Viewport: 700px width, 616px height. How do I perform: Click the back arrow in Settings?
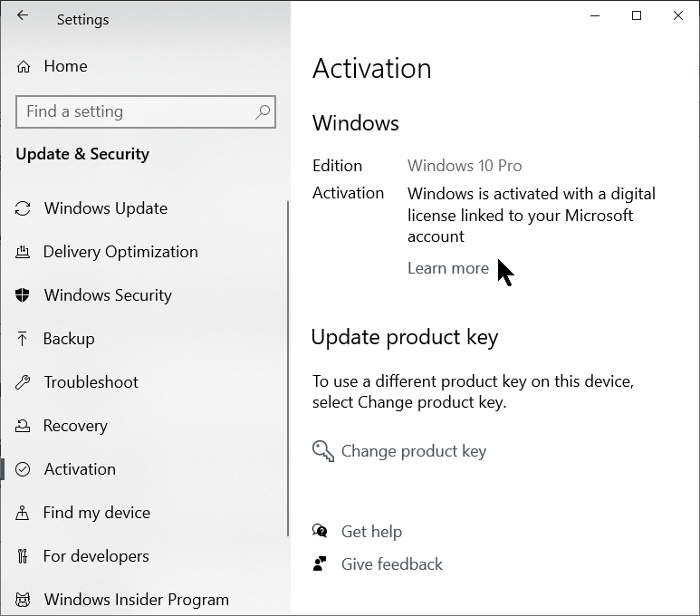click(x=22, y=16)
